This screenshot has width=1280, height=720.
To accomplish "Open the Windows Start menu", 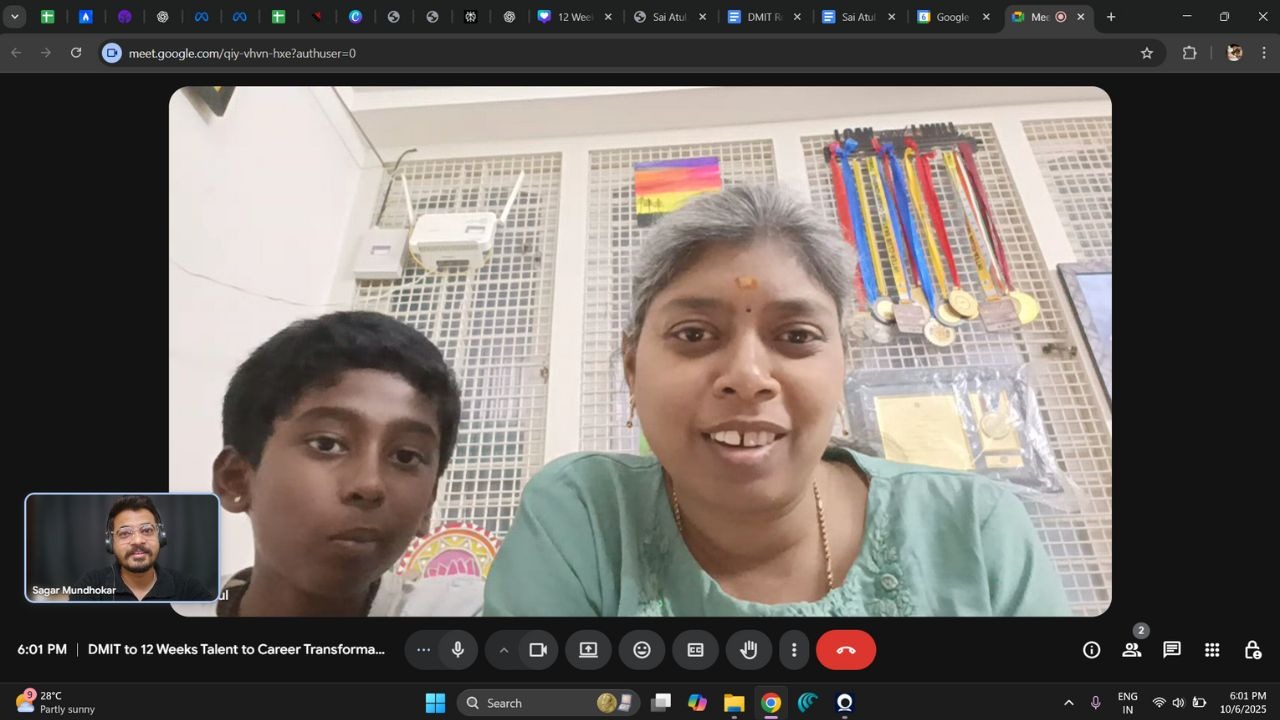I will 435,703.
